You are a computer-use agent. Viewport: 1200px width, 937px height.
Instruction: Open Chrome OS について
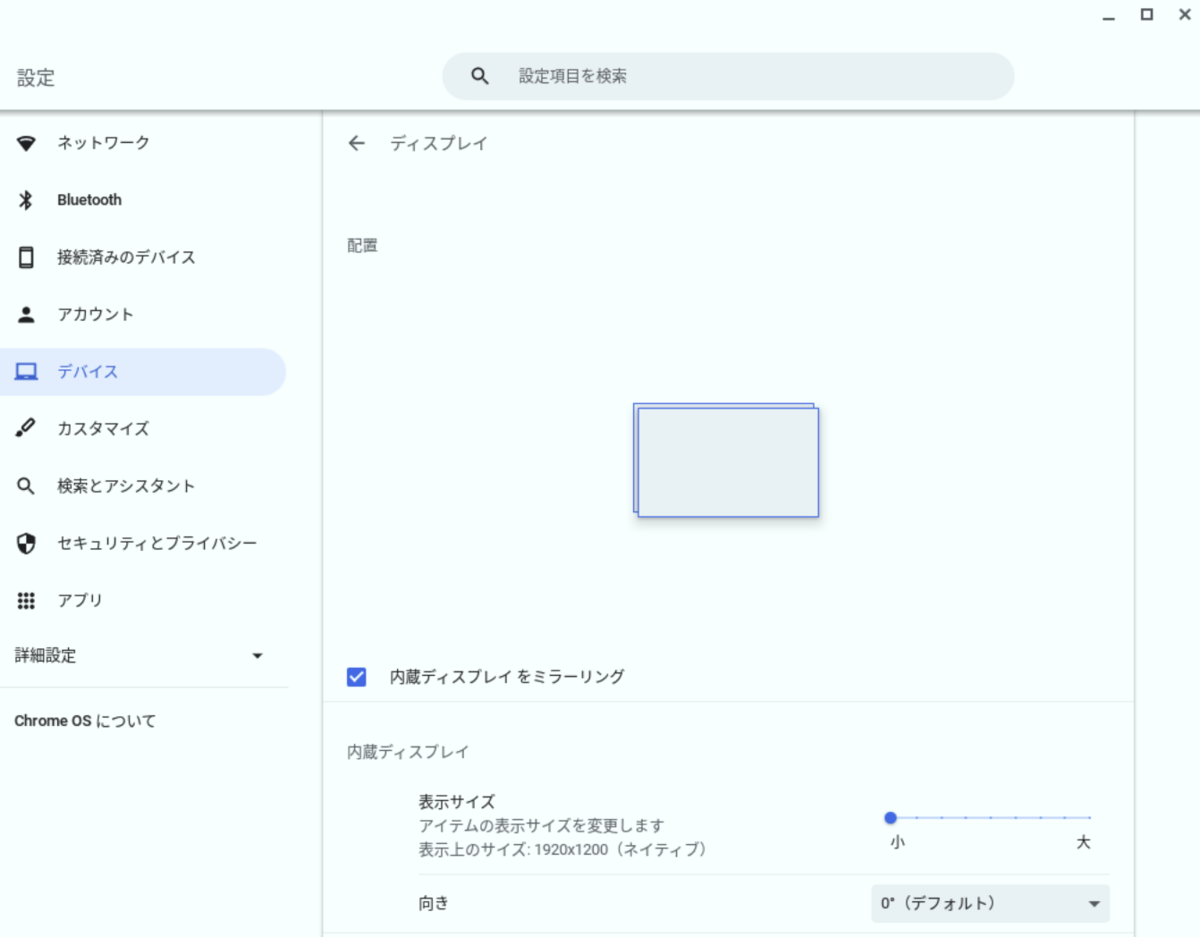tap(84, 720)
